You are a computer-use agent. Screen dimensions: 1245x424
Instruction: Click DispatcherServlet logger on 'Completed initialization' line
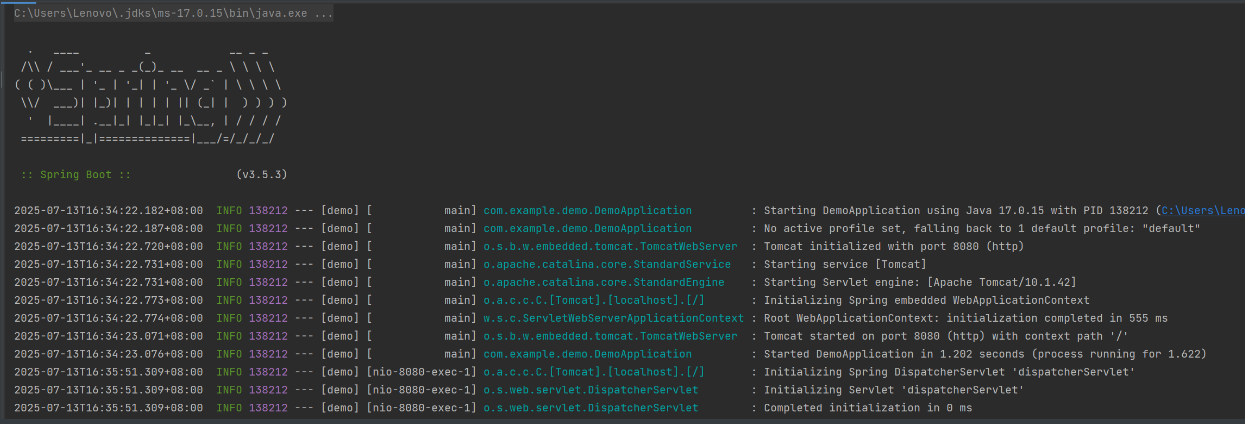(591, 409)
